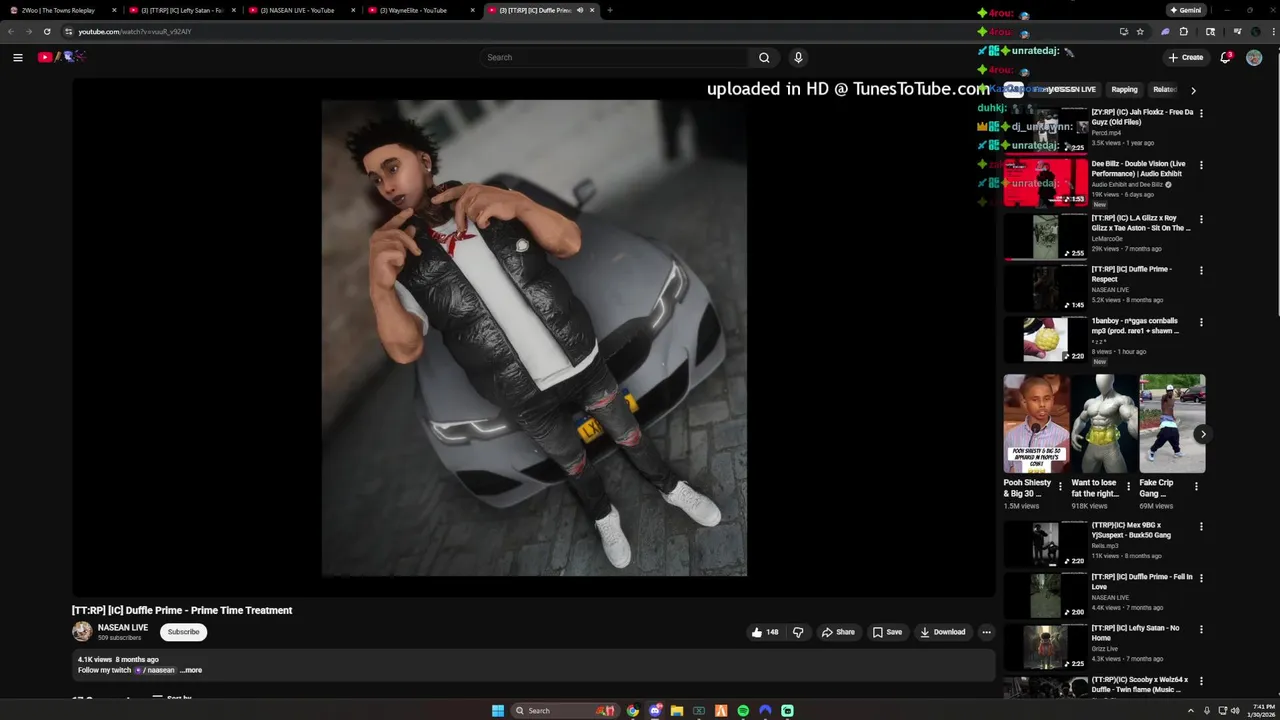Screen dimensions: 1280x720
Task: Open Gemini in Chrome
Action: click(1185, 10)
